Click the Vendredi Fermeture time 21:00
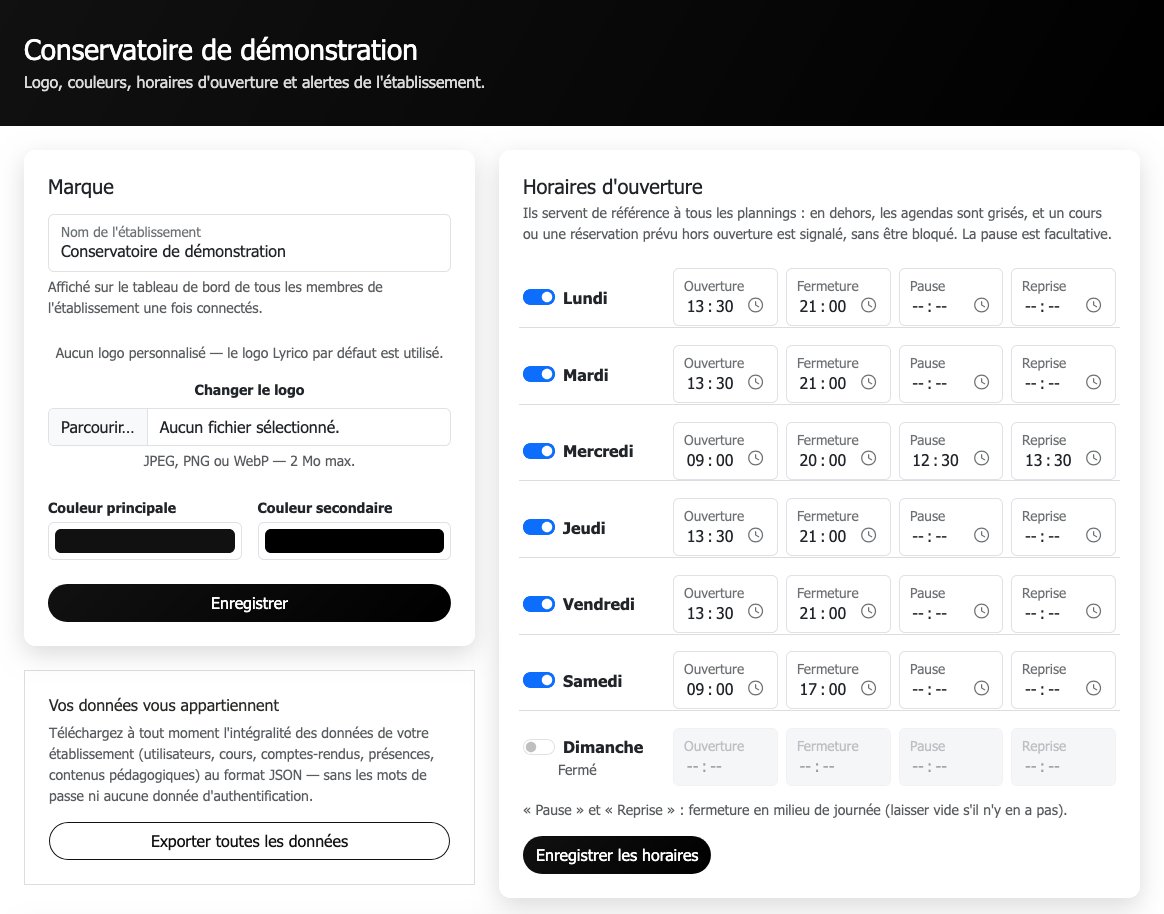Screen dimensions: 1164x914 (823, 613)
